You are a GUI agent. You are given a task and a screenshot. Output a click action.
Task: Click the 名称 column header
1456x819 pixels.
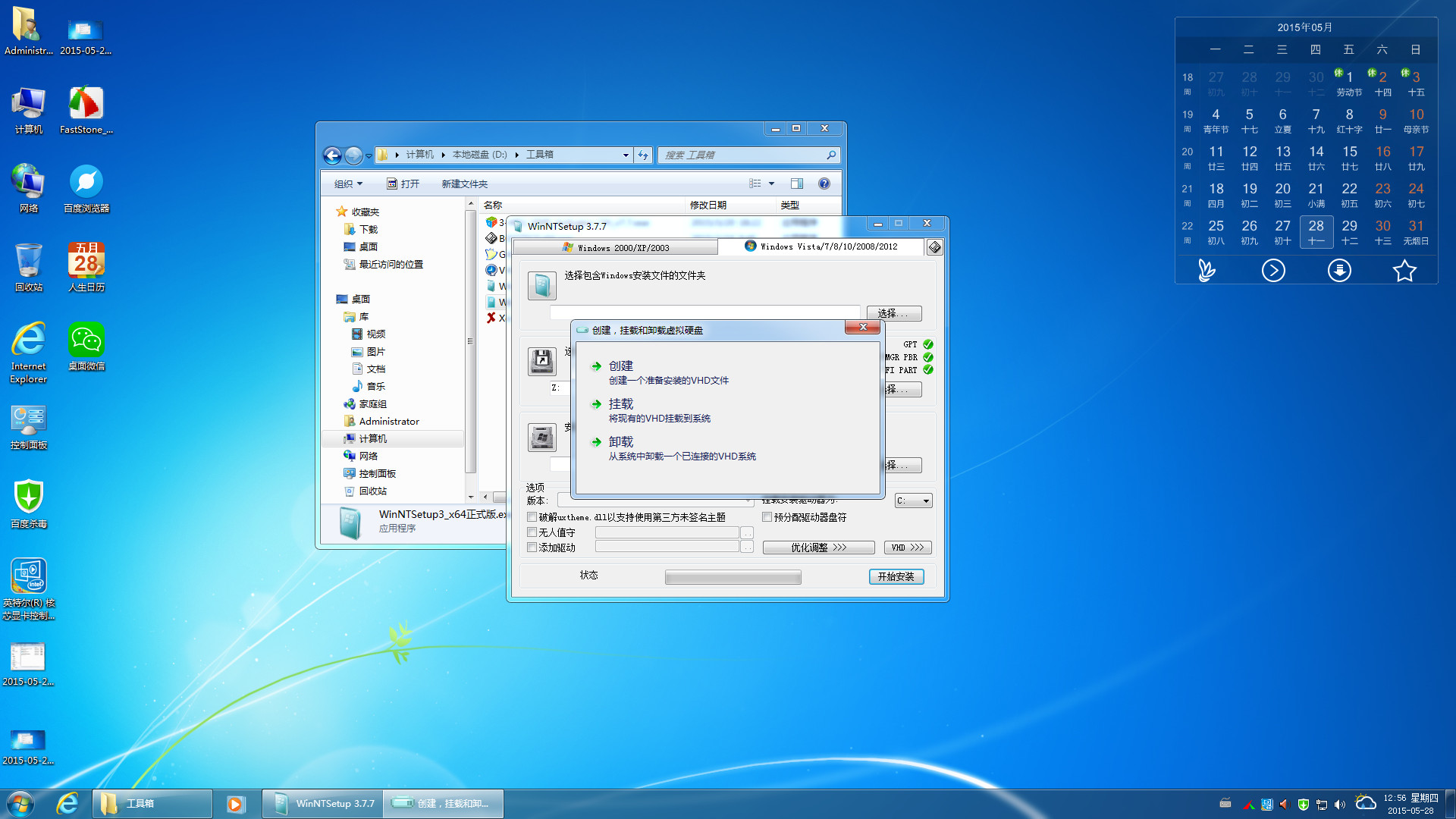[493, 205]
